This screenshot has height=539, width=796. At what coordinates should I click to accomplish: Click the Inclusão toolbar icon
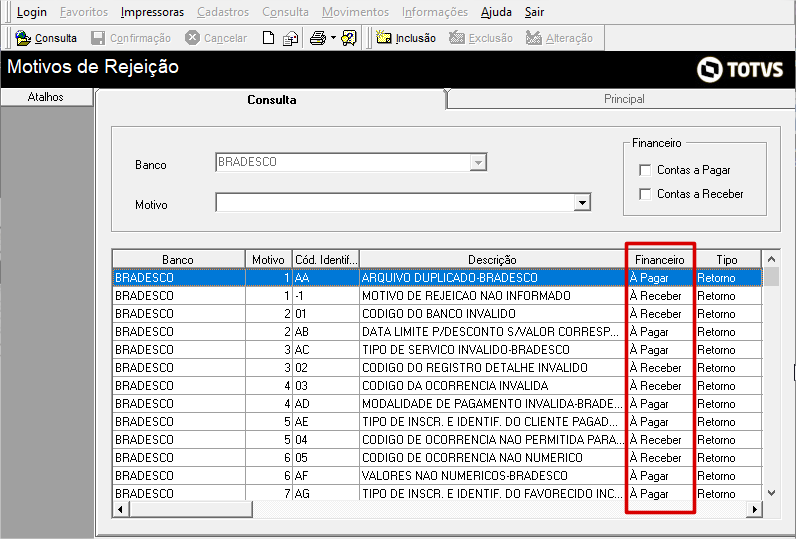click(x=384, y=38)
